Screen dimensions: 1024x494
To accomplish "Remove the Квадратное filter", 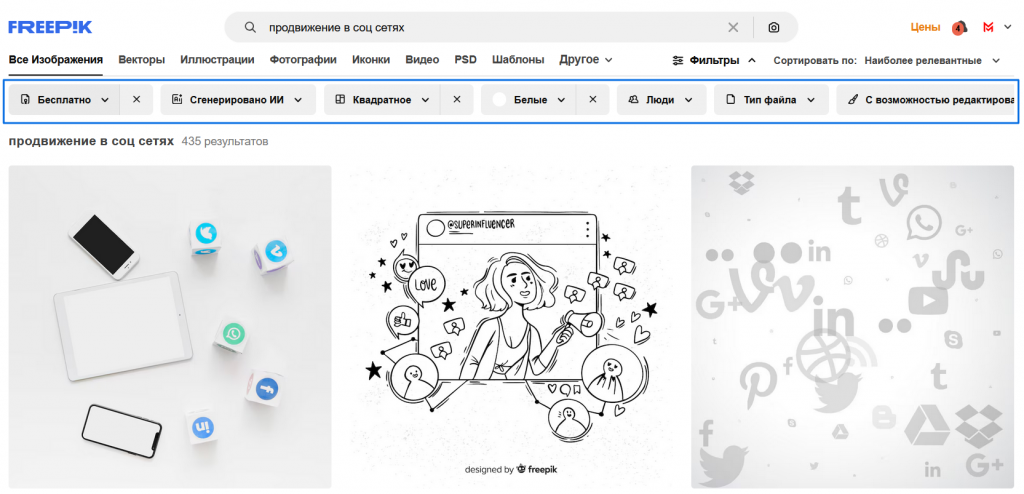I will 457,100.
